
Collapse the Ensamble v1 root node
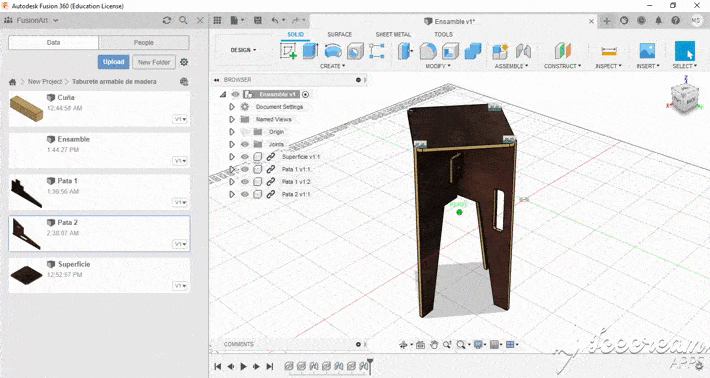click(223, 94)
